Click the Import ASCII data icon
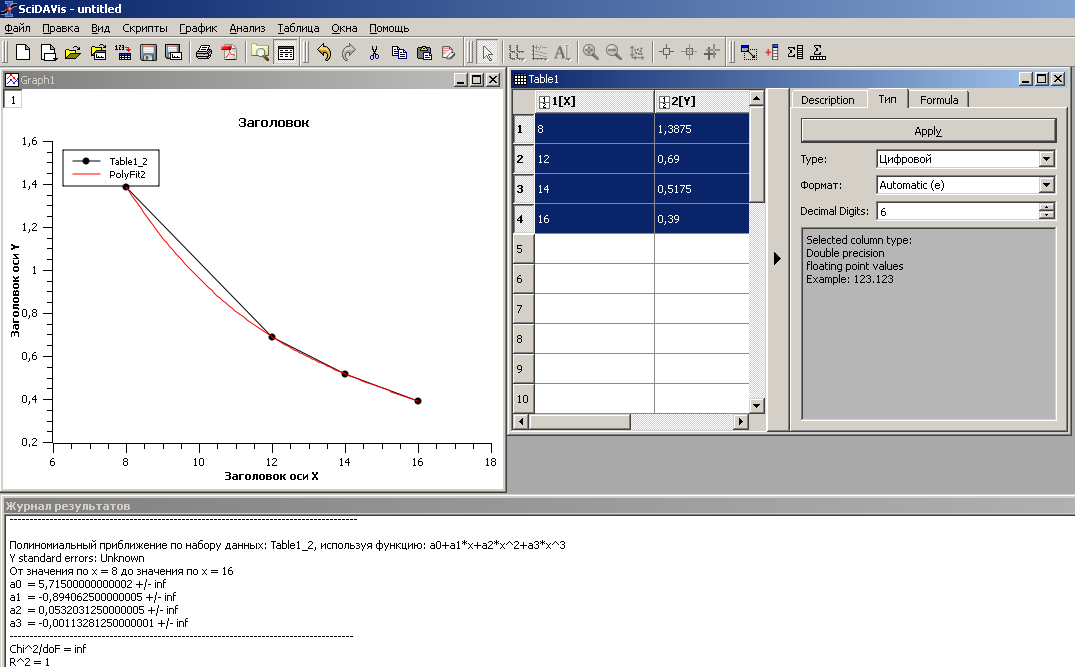 point(122,52)
